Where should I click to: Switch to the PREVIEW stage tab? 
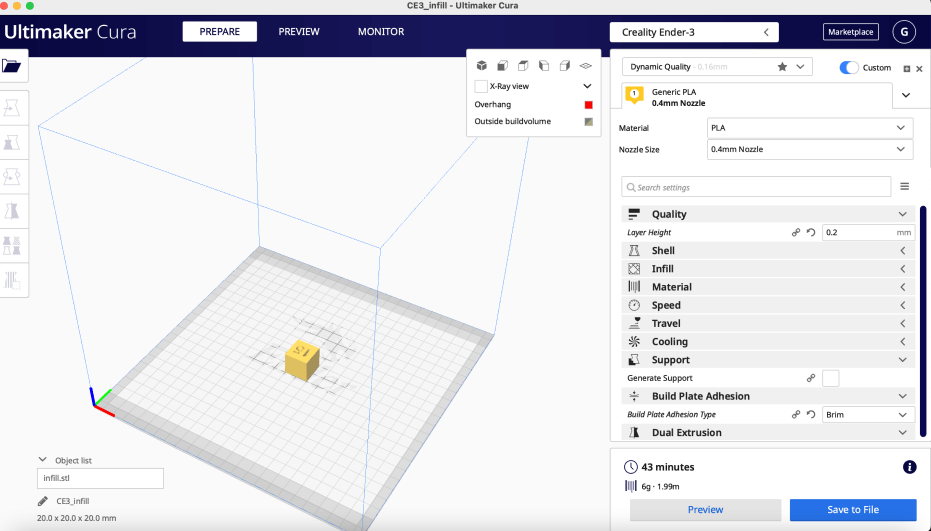[299, 31]
